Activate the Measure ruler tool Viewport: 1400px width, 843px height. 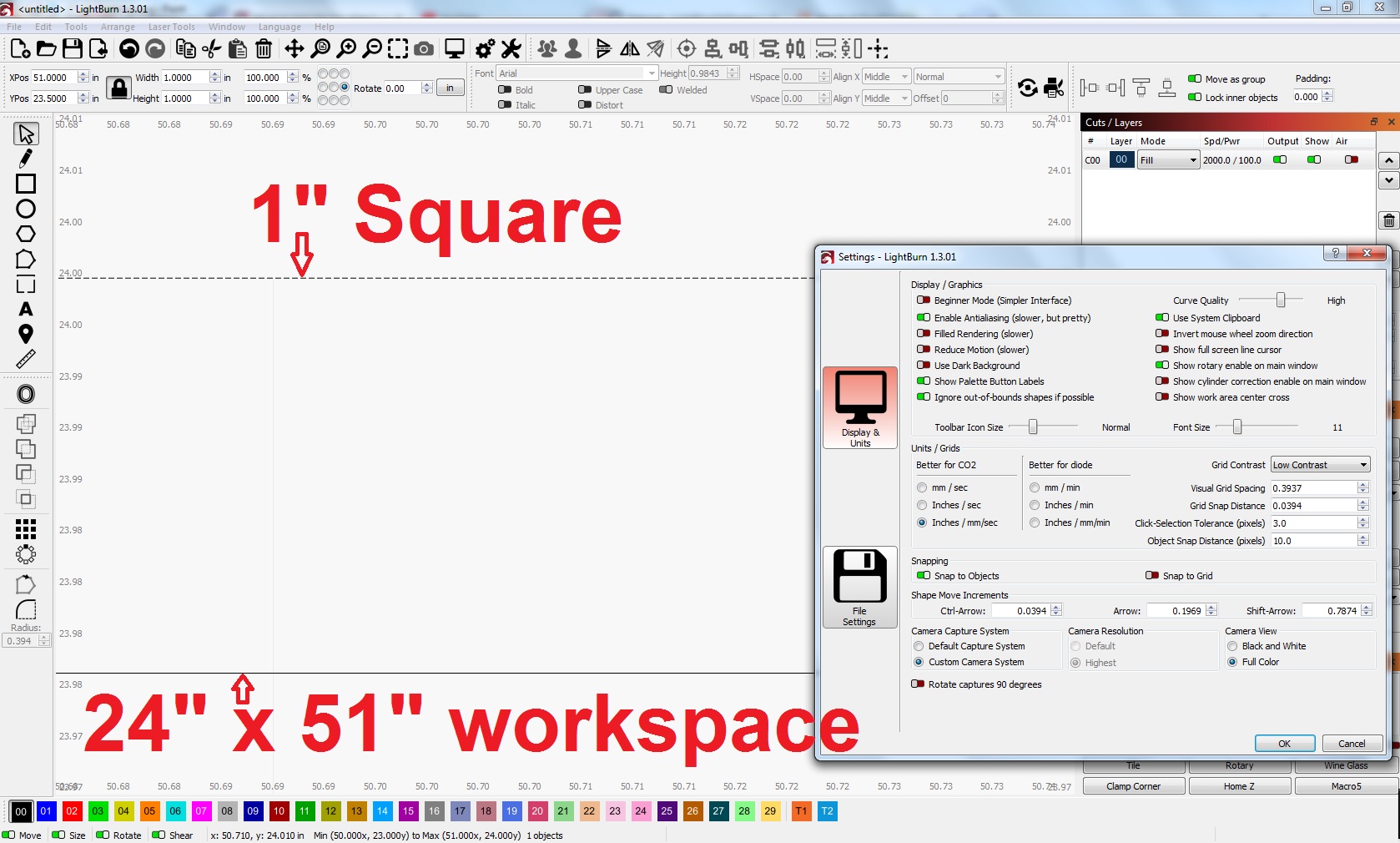(26, 359)
